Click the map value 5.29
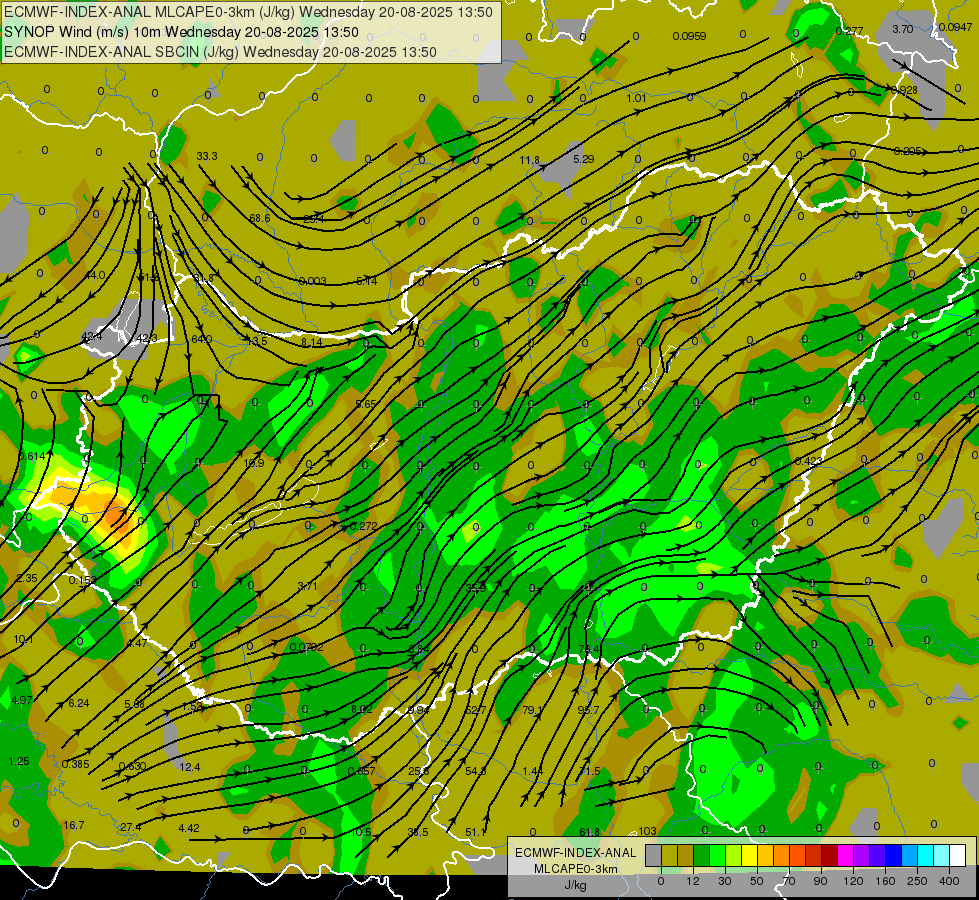The width and height of the screenshot is (979, 900). 584,159
